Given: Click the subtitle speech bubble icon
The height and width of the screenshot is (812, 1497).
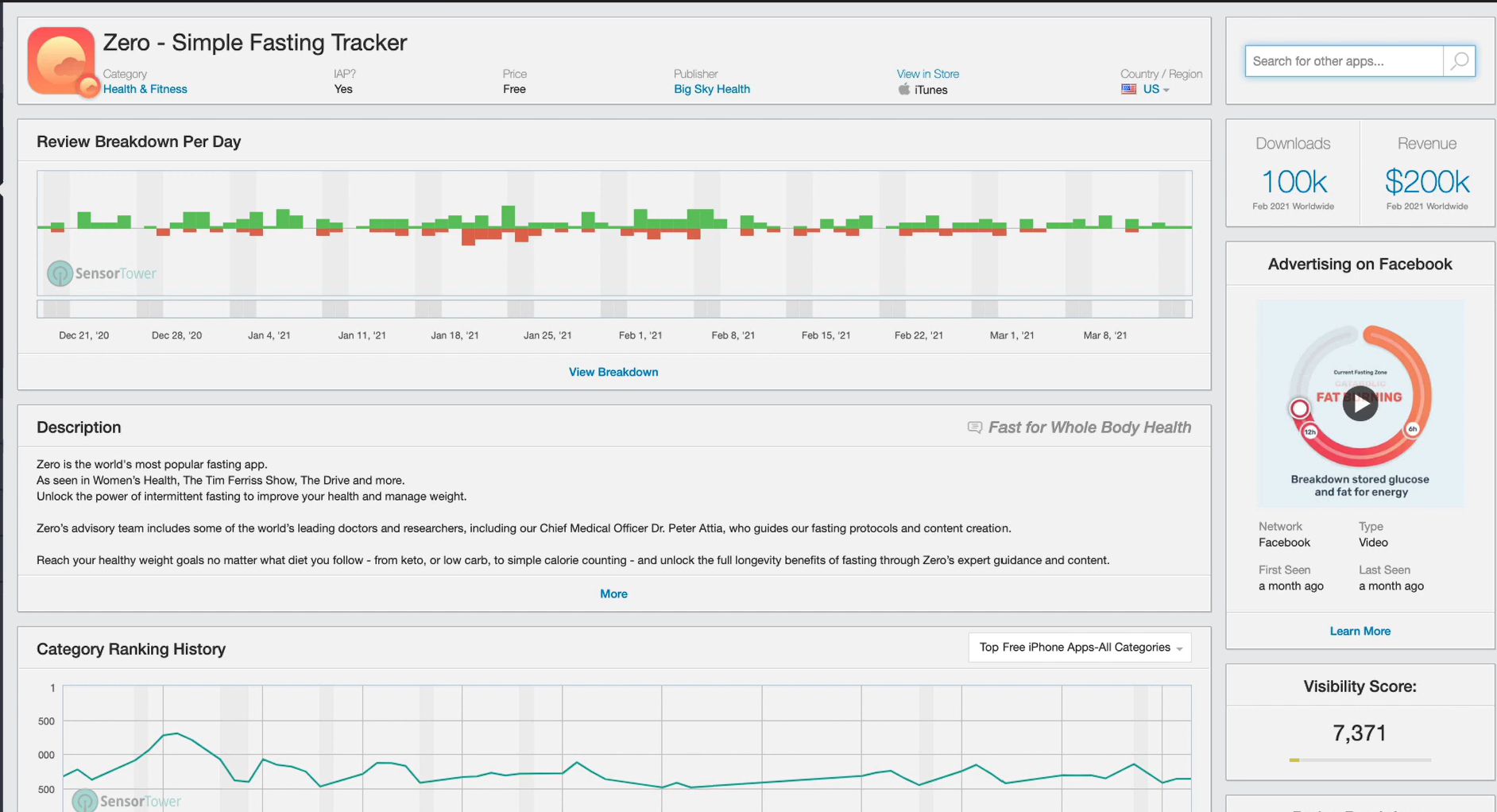Looking at the screenshot, I should (x=974, y=427).
